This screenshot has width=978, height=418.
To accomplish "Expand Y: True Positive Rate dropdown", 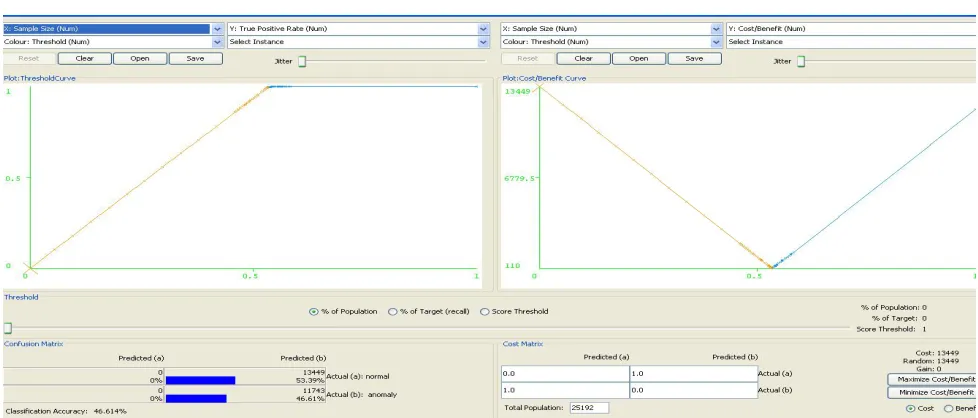I will tap(483, 29).
